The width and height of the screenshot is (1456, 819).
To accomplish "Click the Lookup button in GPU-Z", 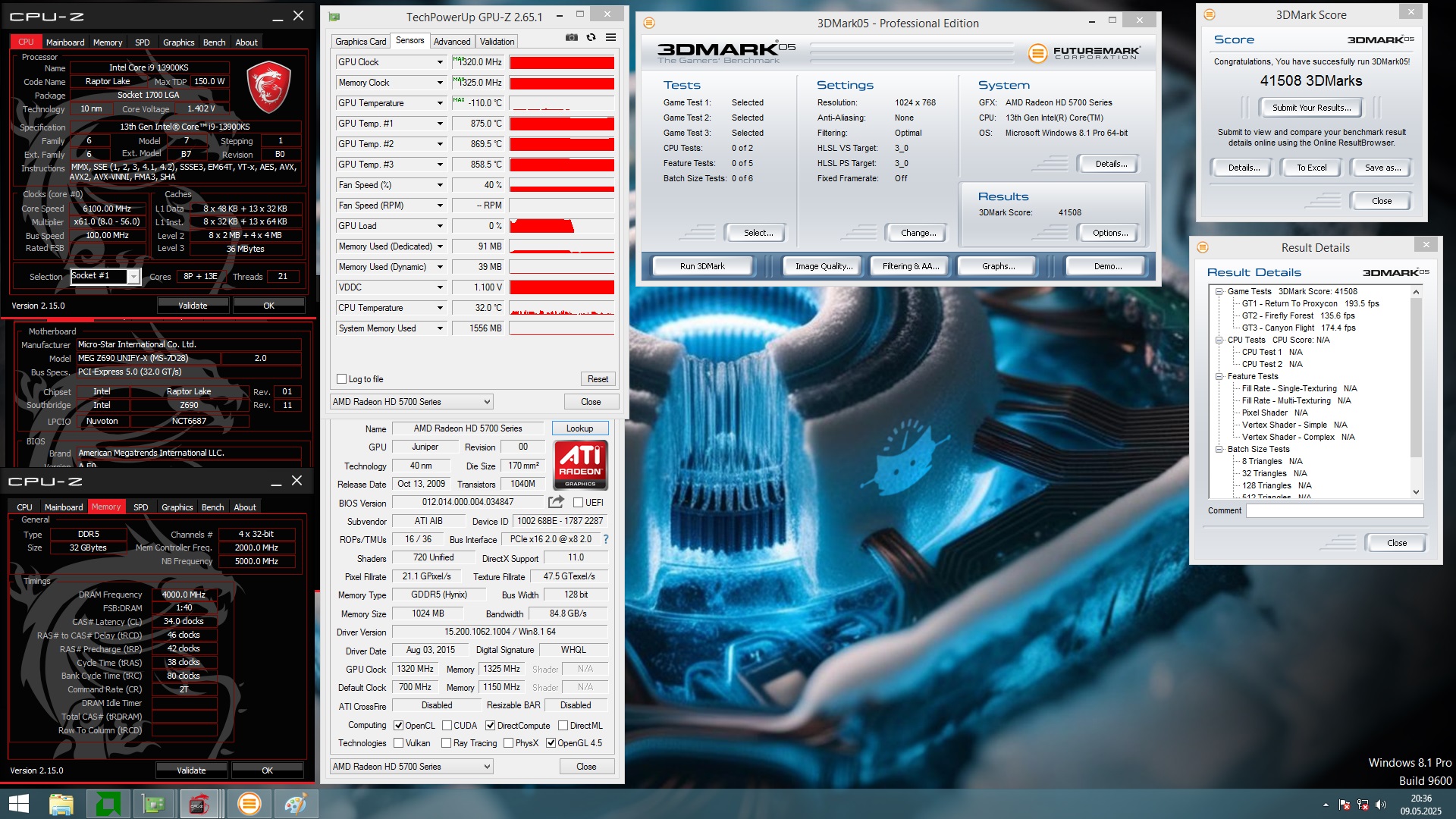I will tap(579, 428).
